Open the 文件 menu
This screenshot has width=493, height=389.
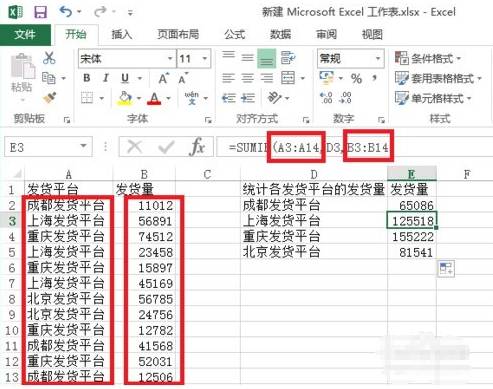point(25,34)
